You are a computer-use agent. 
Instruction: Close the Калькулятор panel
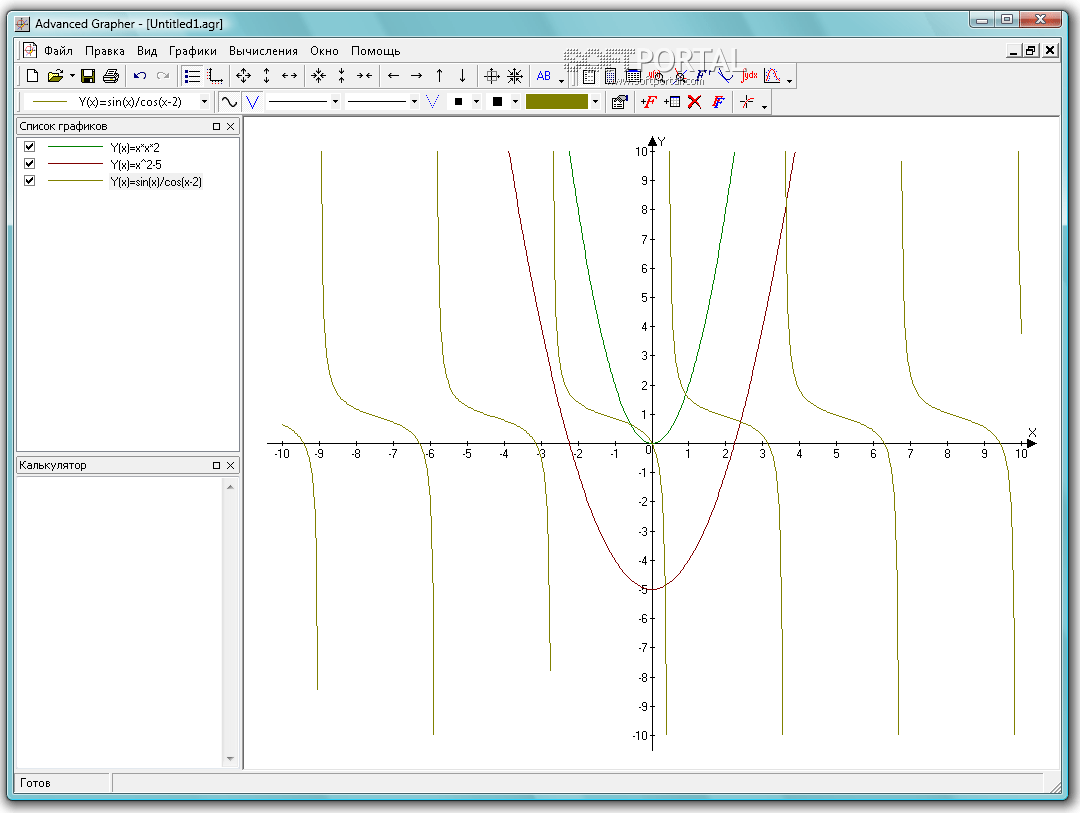click(x=231, y=465)
